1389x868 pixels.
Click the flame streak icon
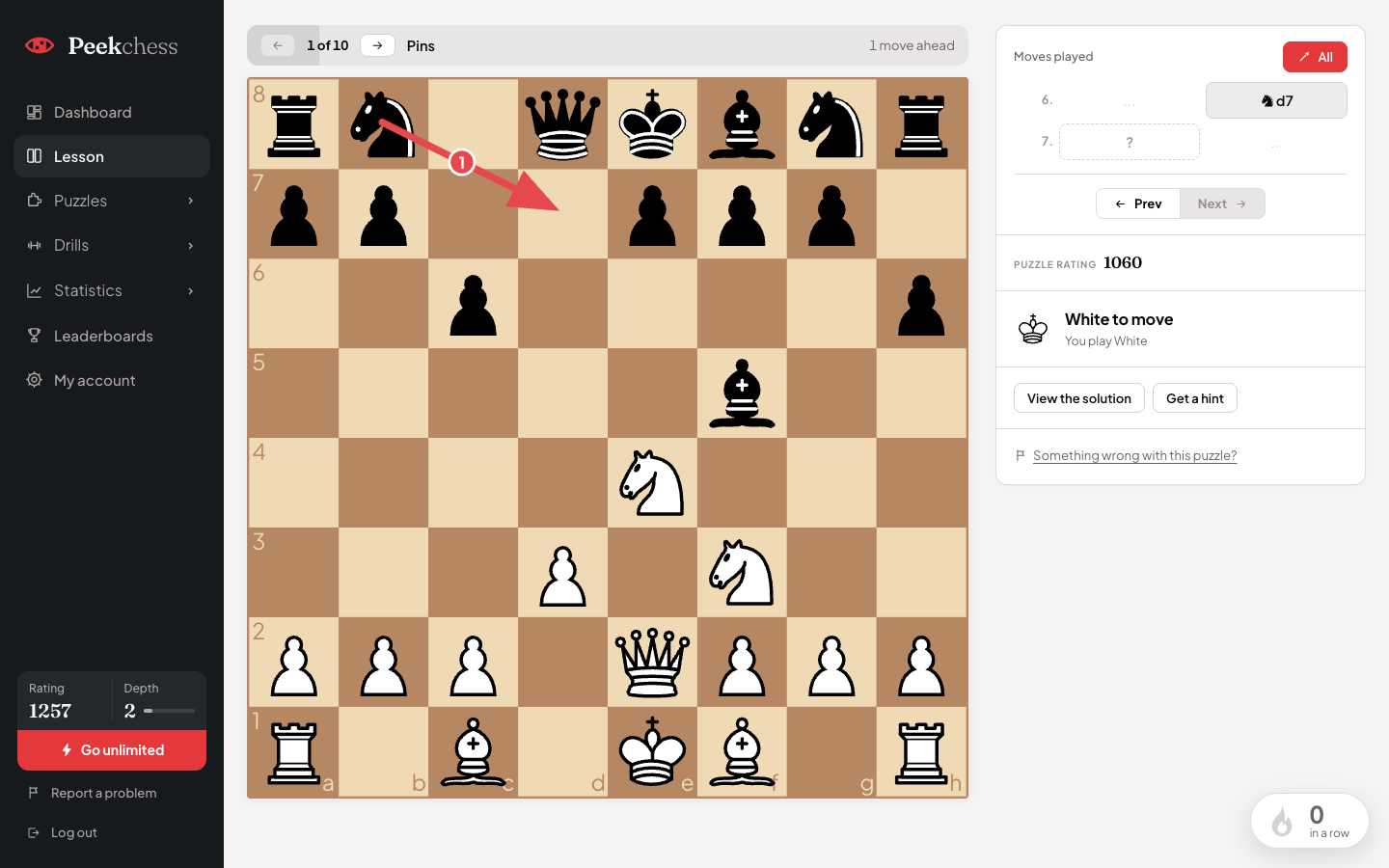pyautogui.click(x=1282, y=822)
